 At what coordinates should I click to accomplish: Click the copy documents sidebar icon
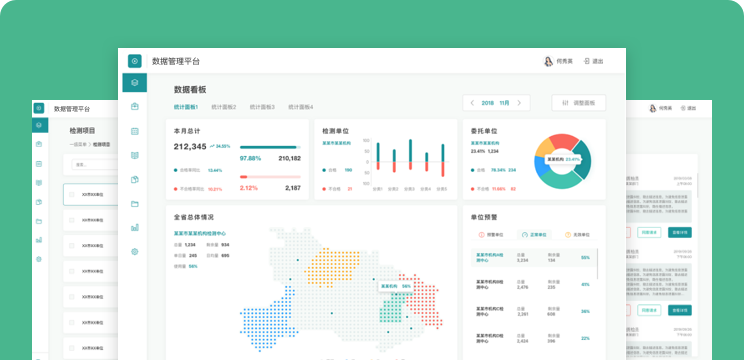pos(135,180)
